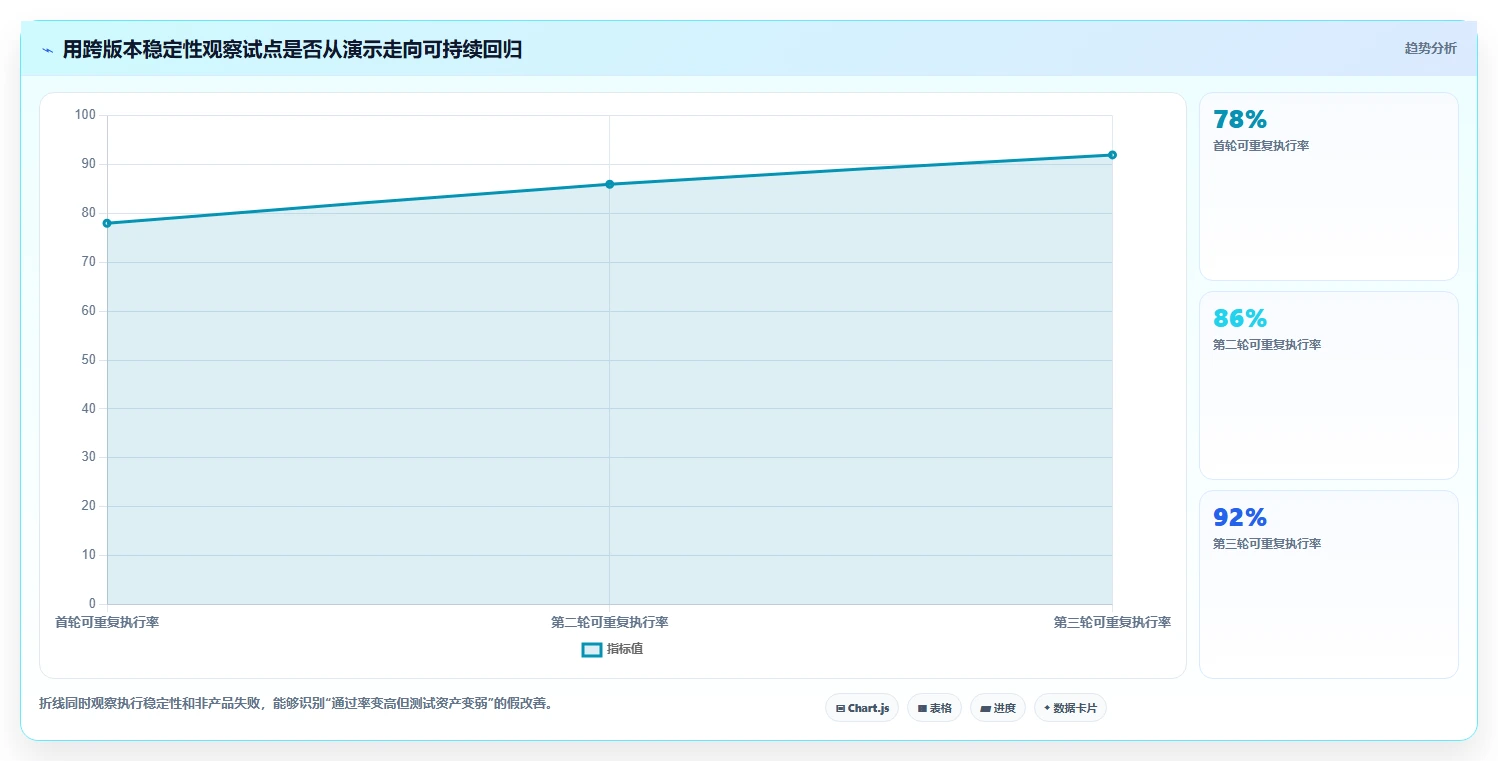Open the 78% metric card
This screenshot has height=761, width=1498.
pos(1328,186)
